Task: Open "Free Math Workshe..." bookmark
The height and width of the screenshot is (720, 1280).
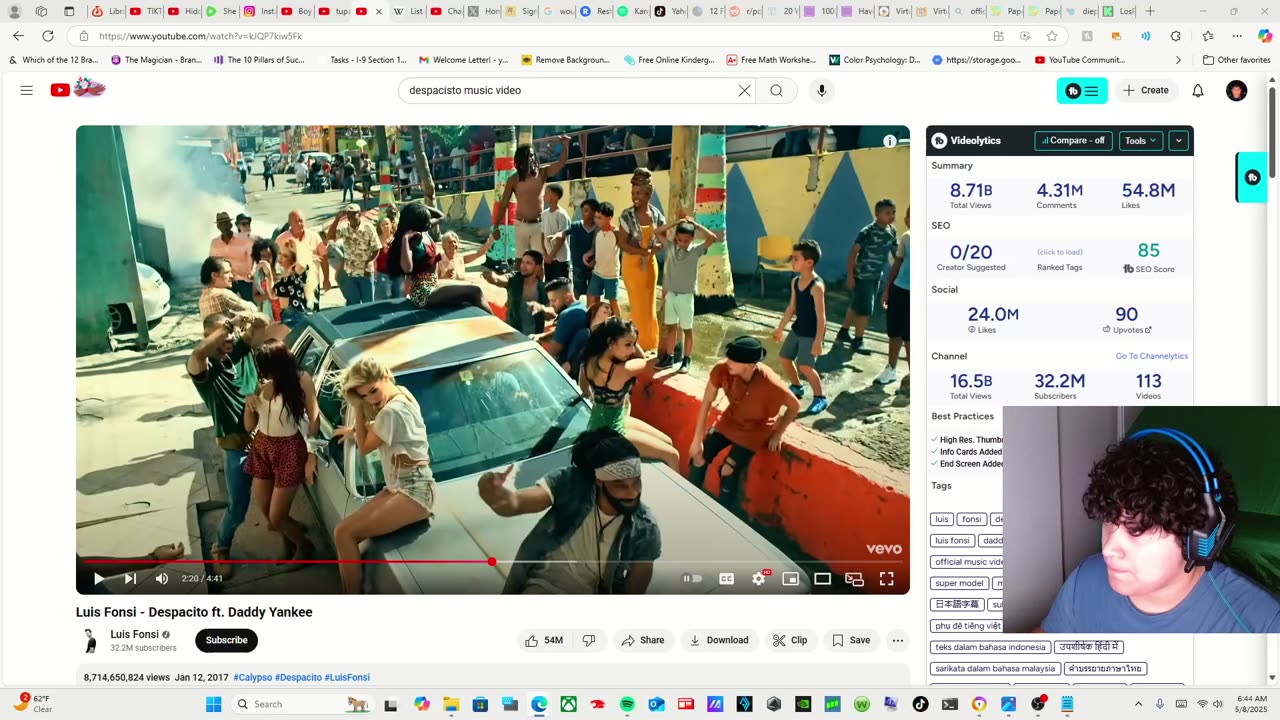Action: 771,60
